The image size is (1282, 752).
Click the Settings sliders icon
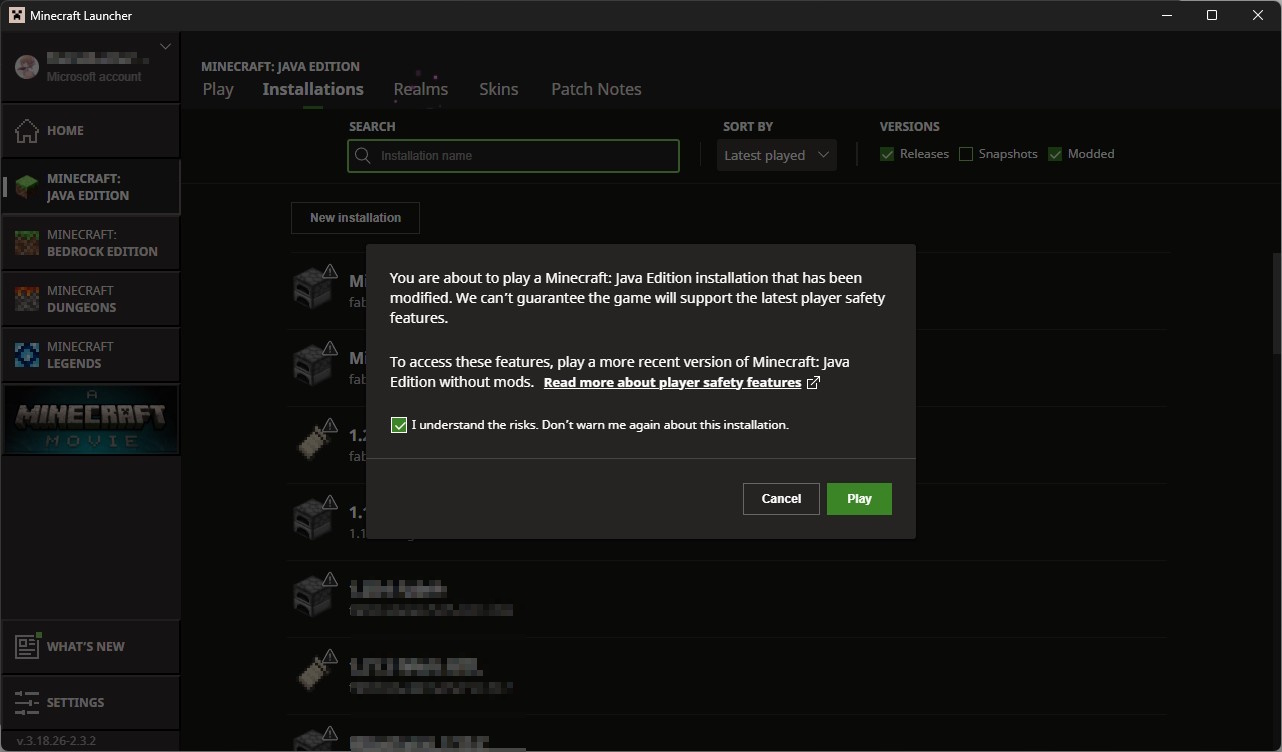[x=27, y=703]
